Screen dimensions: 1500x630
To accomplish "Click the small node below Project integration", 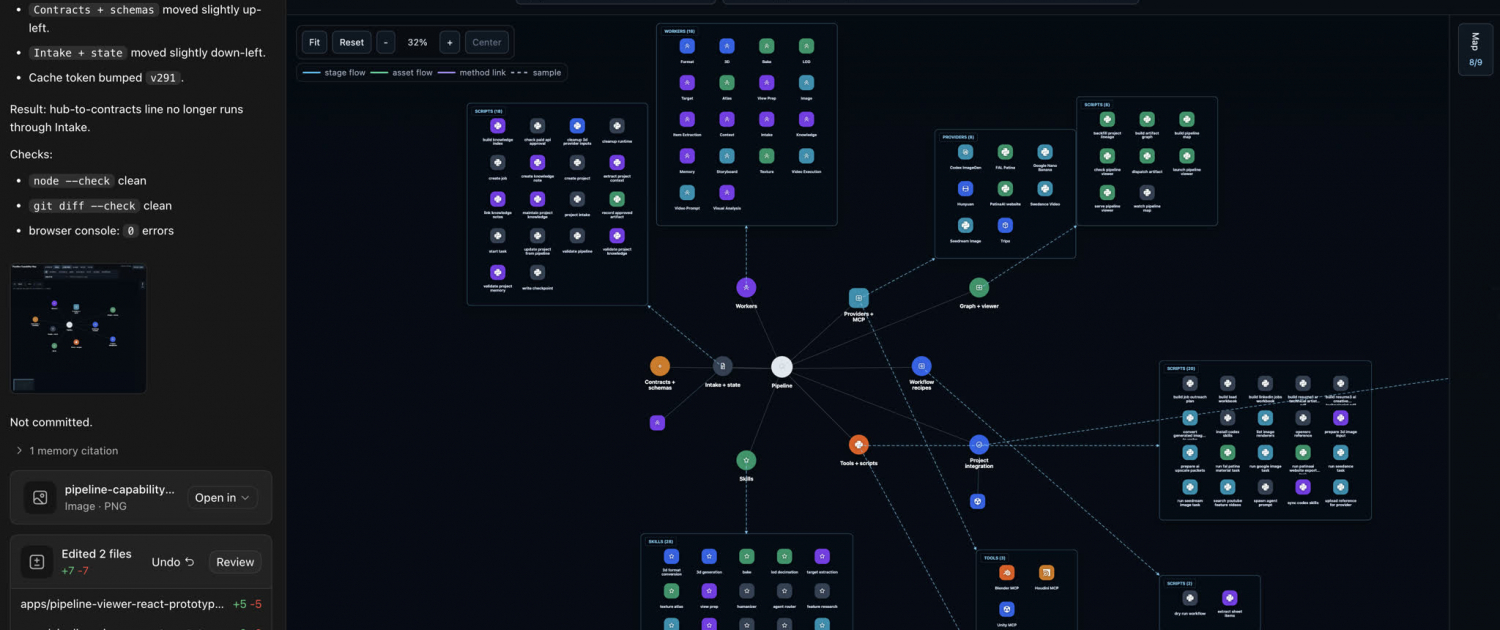I will tap(978, 501).
